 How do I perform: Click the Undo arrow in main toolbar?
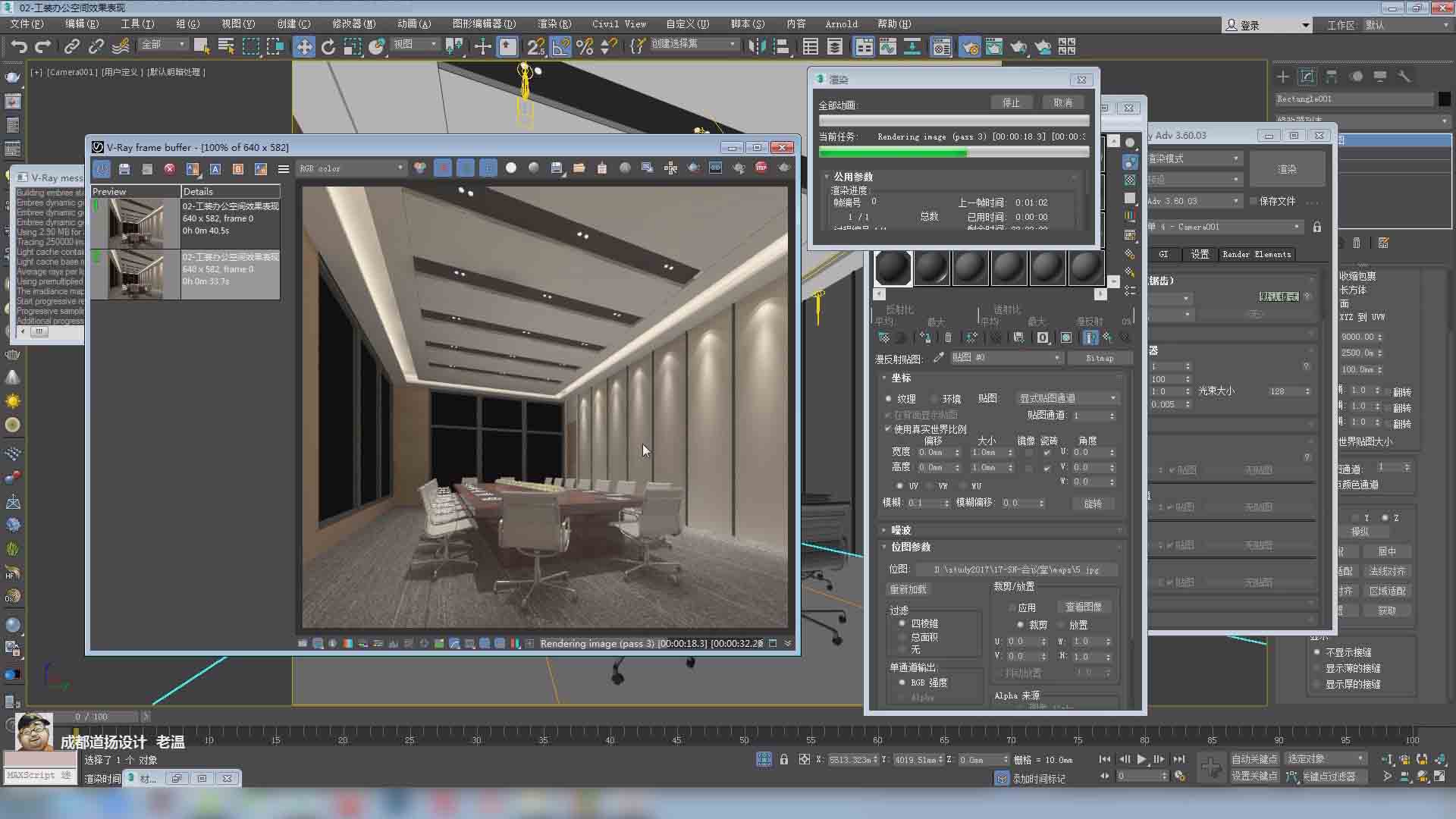[18, 47]
